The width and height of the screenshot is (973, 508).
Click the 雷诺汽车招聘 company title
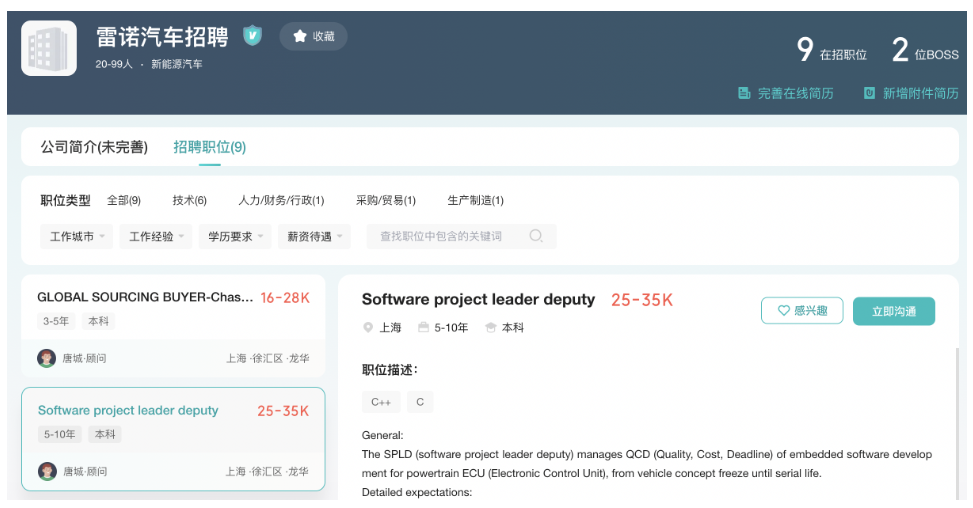(x=163, y=37)
